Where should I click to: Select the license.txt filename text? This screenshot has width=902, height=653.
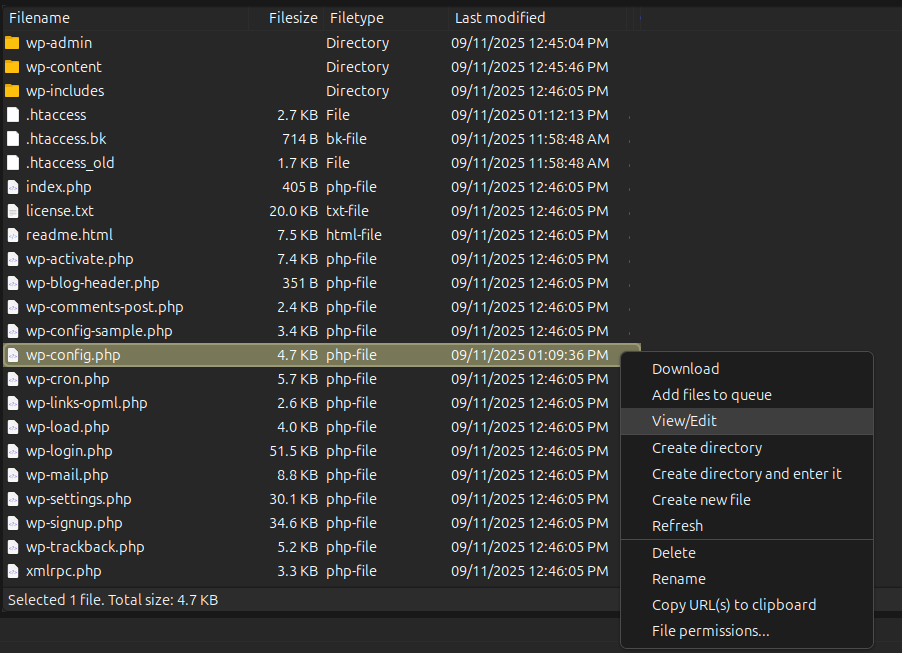[x=60, y=211]
